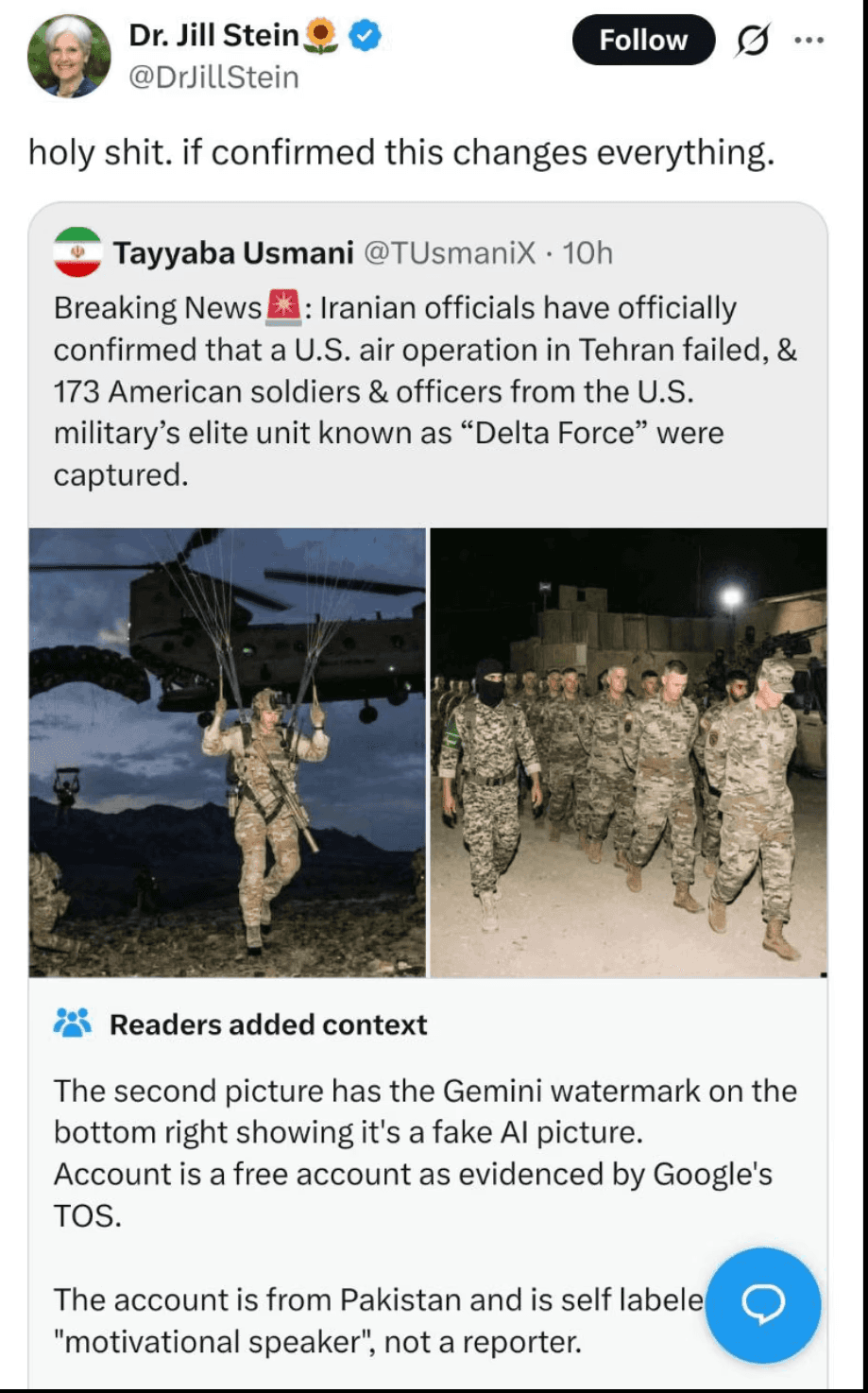Open the 10h timestamp of quoted post
Viewport: 868px width, 1393px height.
[x=587, y=253]
